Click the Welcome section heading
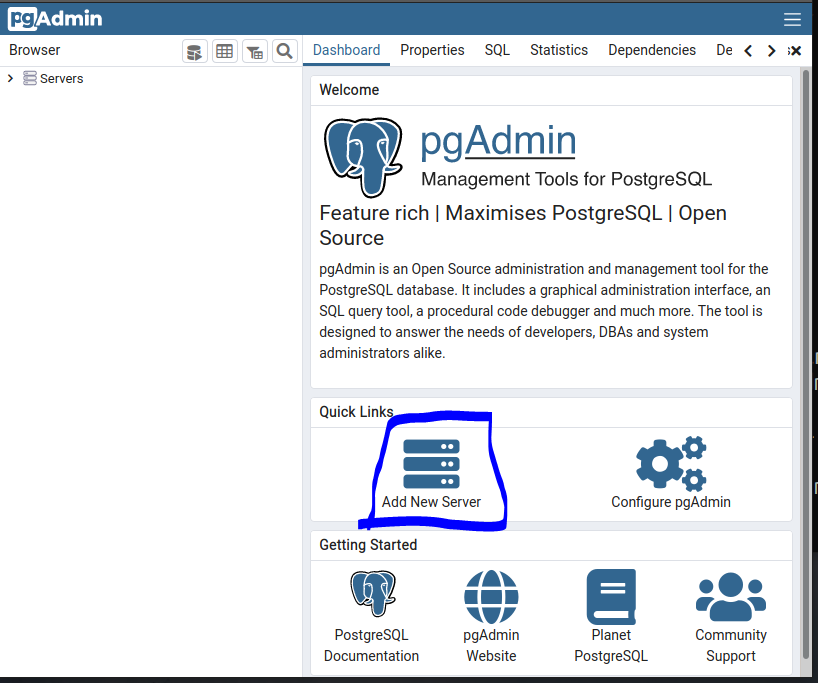Screen dimensions: 818x683 (x=349, y=90)
